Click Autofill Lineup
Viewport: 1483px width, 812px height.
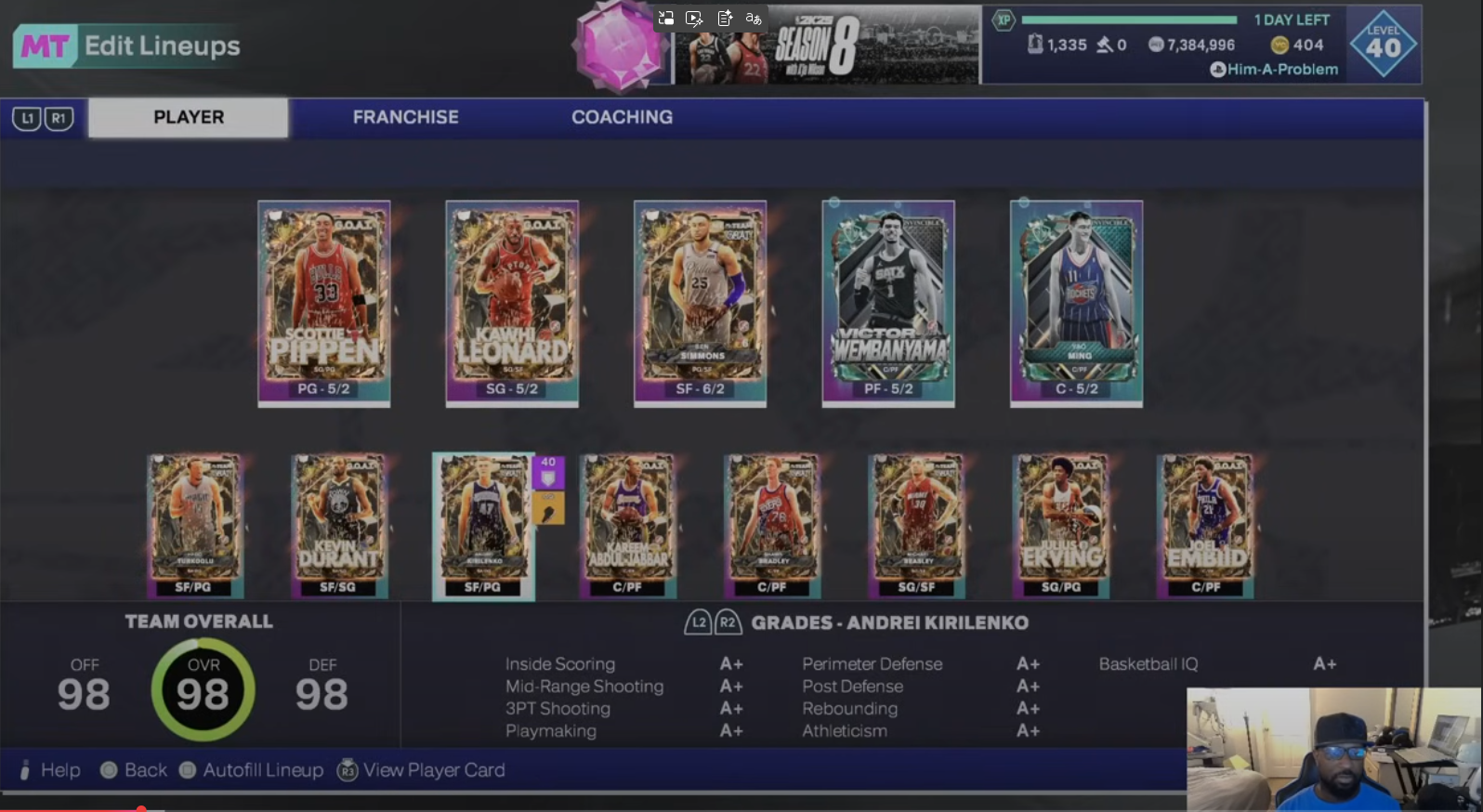pyautogui.click(x=263, y=770)
